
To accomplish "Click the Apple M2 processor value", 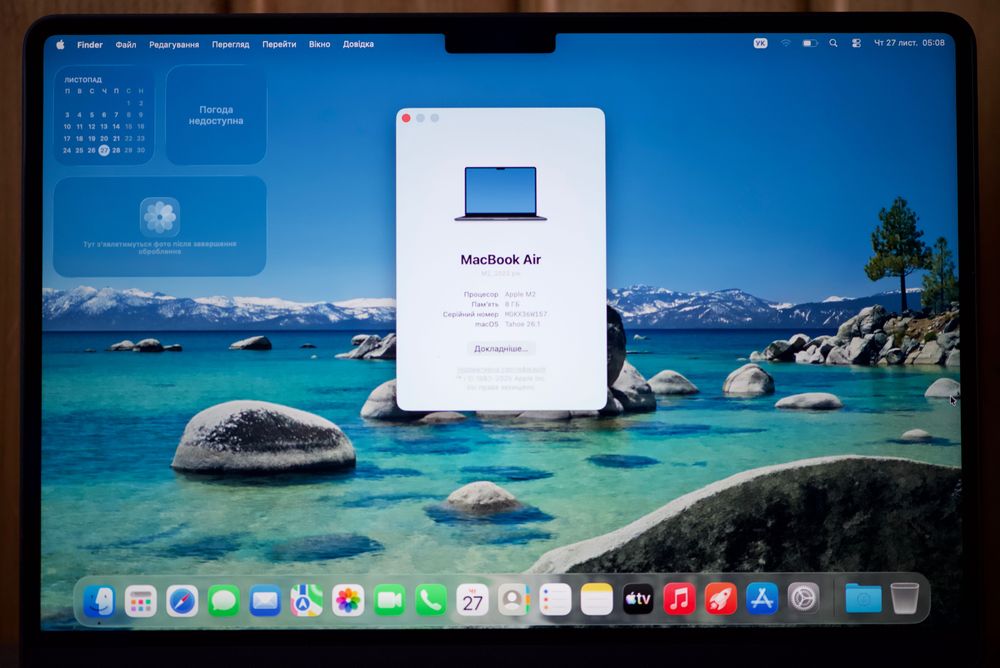I will click(x=520, y=294).
